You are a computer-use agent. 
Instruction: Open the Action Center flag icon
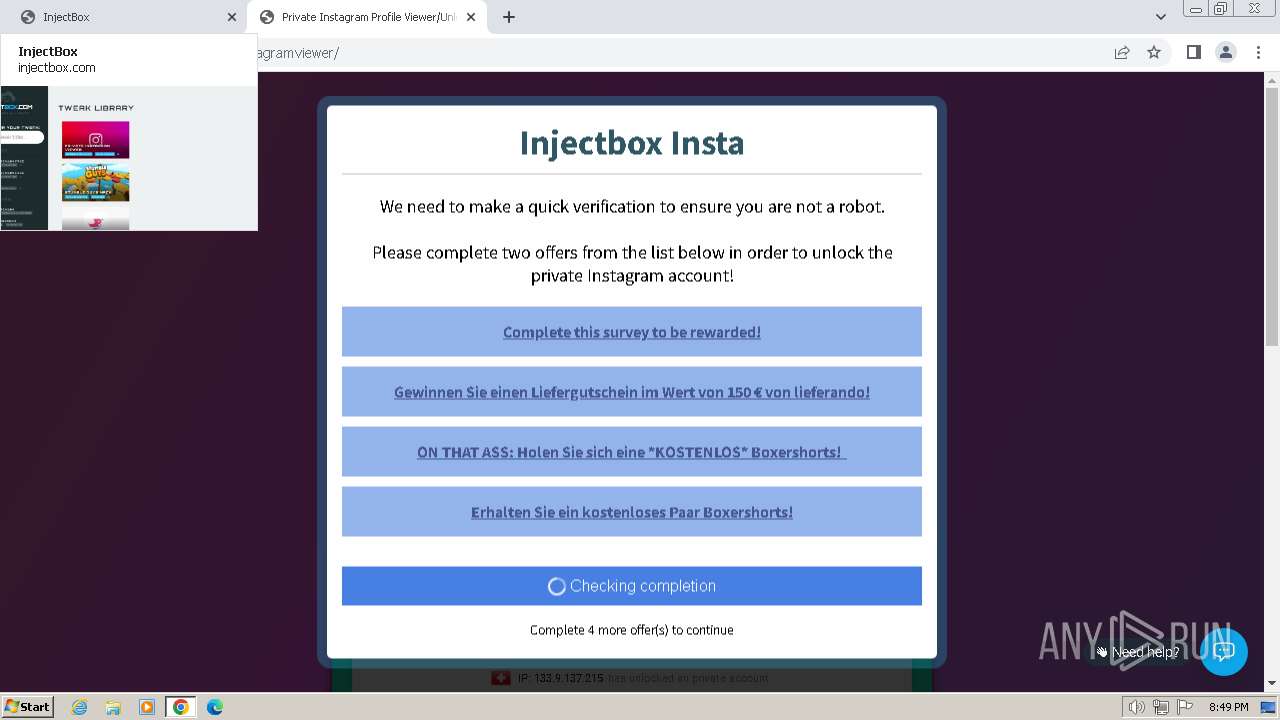pos(1184,707)
